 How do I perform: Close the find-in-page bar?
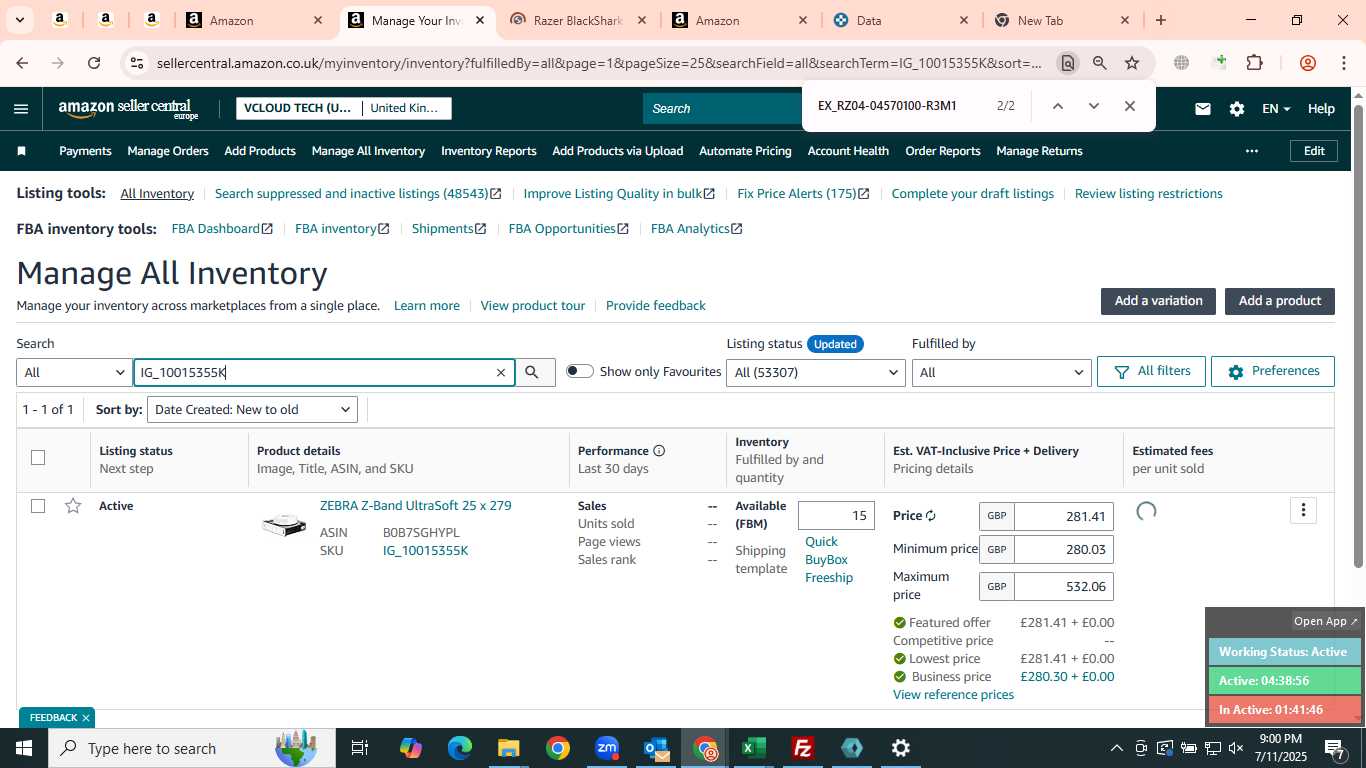pyautogui.click(x=1130, y=106)
